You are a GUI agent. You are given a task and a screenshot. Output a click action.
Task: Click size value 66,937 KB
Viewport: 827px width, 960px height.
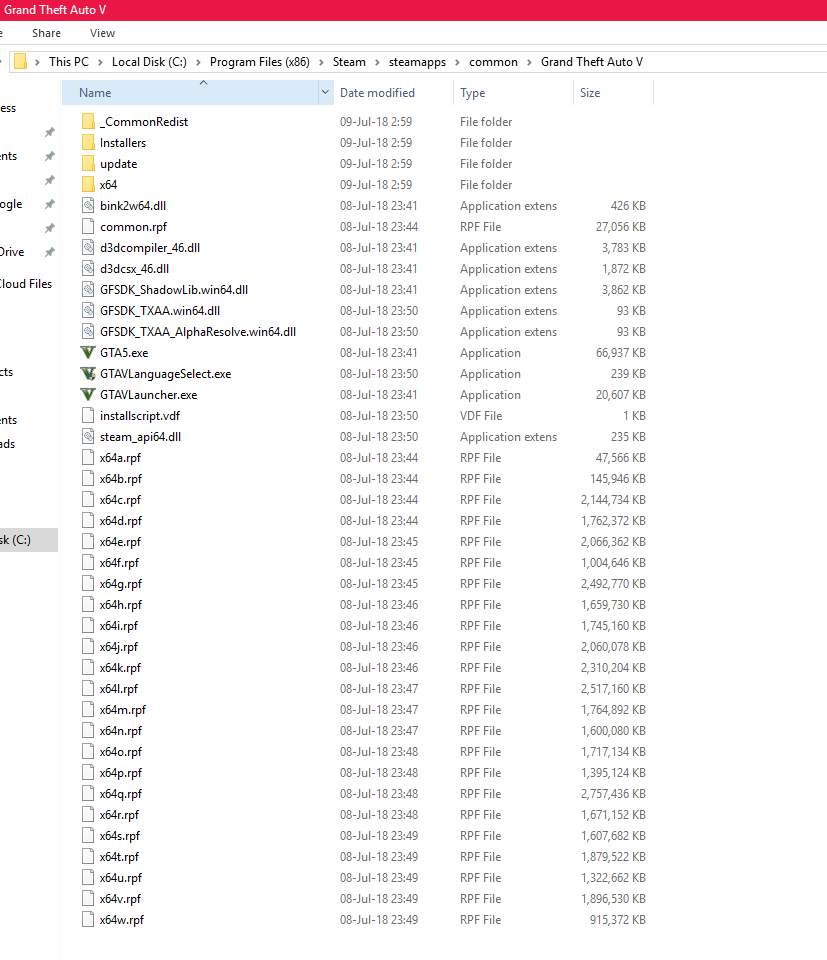tap(621, 353)
